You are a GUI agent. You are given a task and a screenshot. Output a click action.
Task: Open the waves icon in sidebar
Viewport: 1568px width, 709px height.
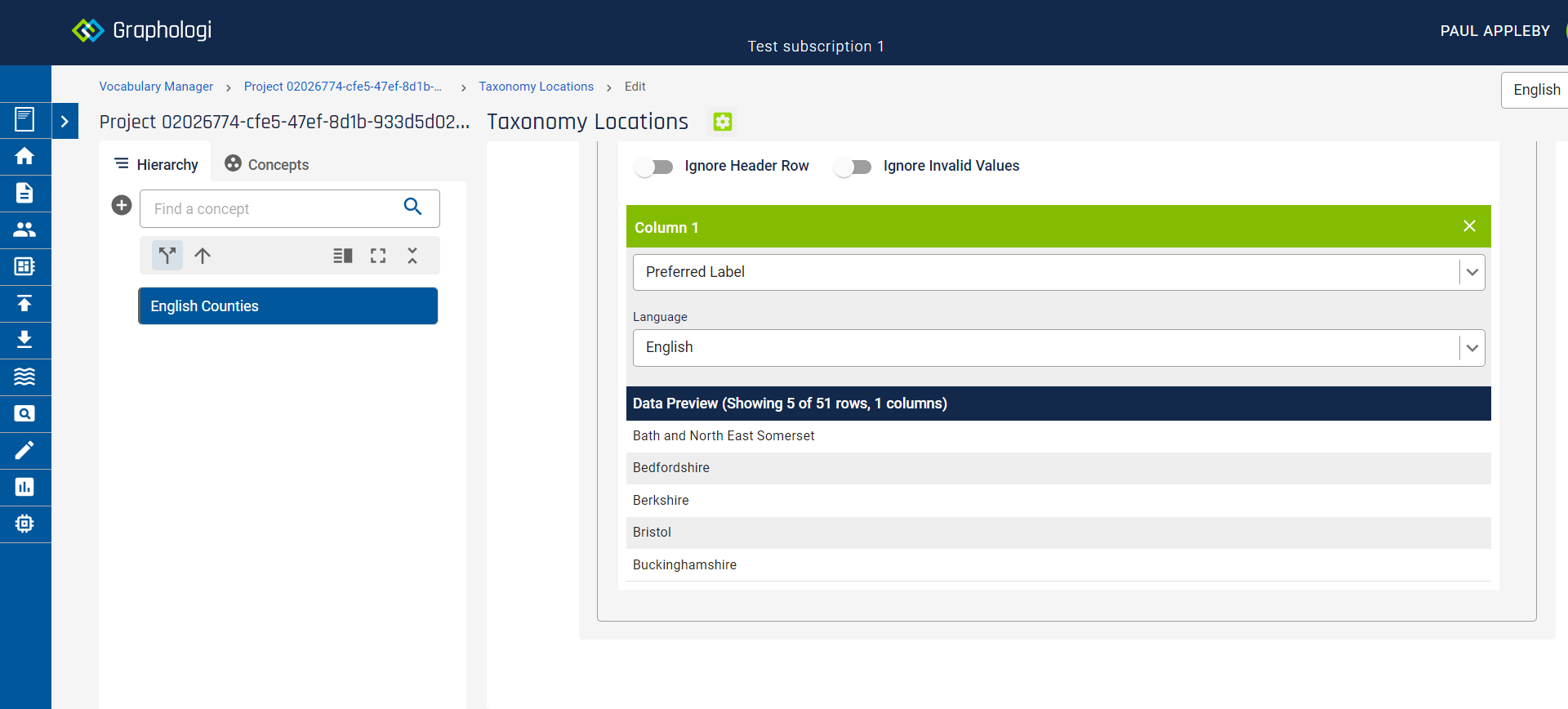point(24,377)
